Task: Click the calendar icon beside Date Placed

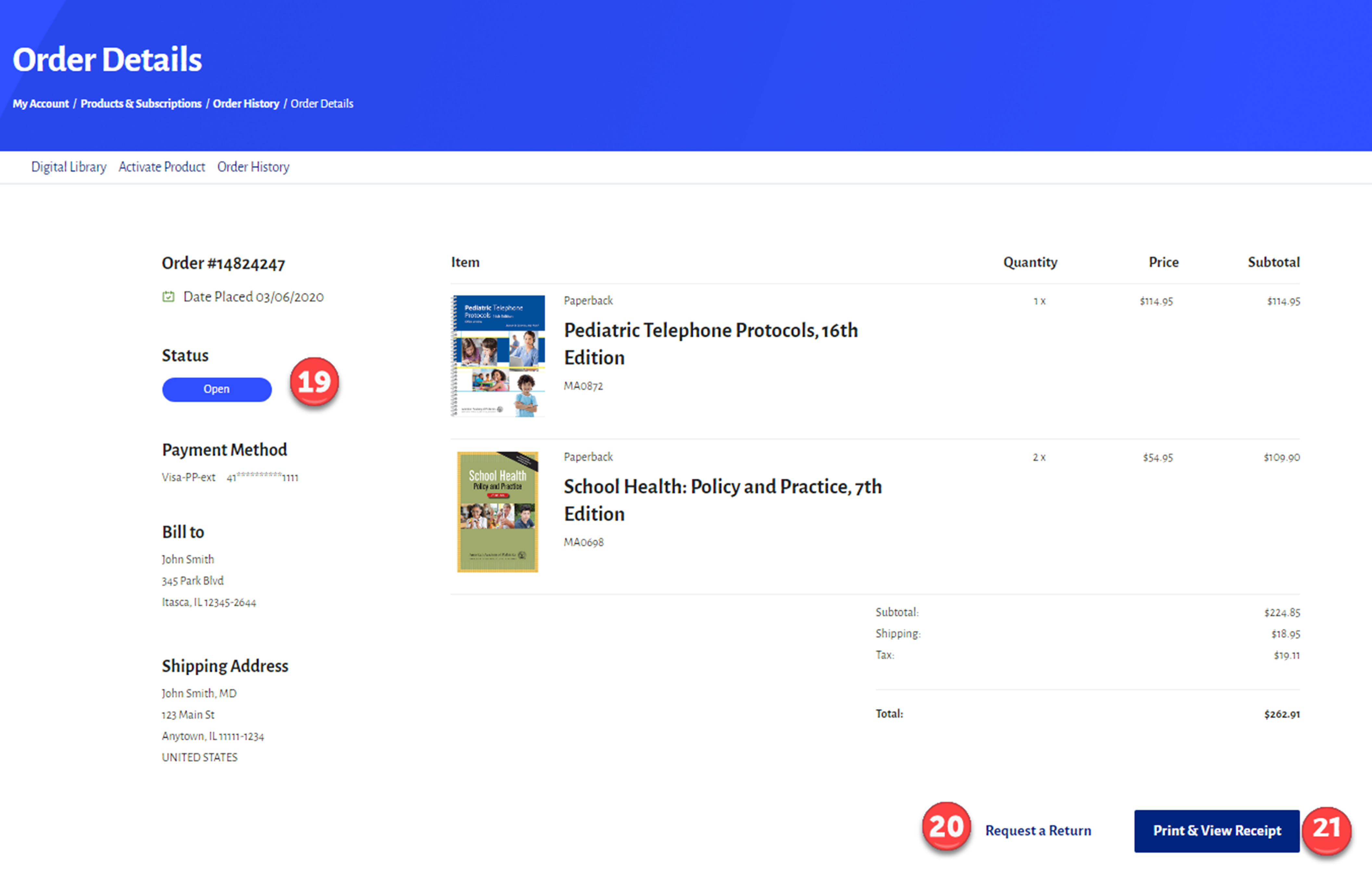Action: 168,296
